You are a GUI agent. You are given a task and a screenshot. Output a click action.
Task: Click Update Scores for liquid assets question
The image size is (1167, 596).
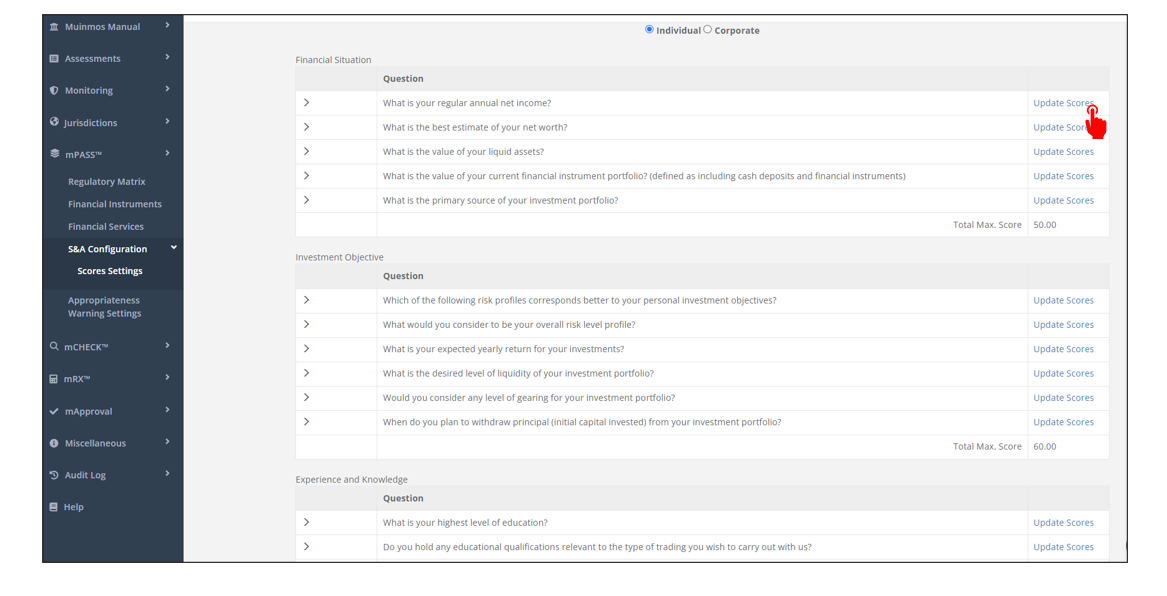(1063, 152)
